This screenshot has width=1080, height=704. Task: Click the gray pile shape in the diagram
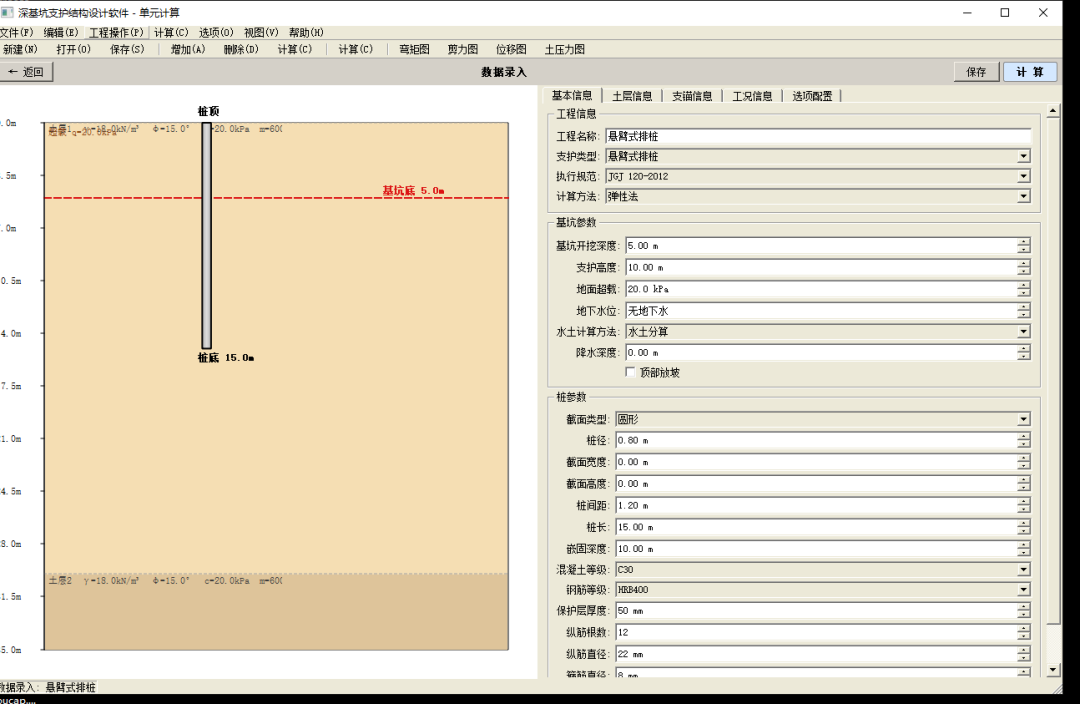207,236
